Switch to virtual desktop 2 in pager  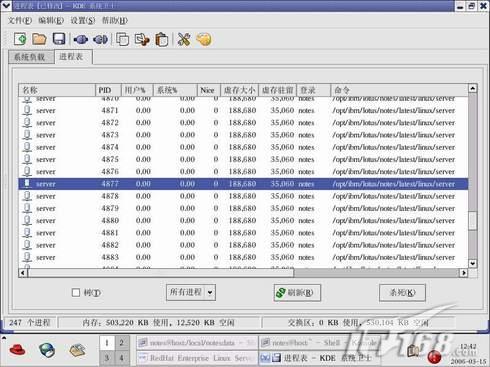point(122,343)
